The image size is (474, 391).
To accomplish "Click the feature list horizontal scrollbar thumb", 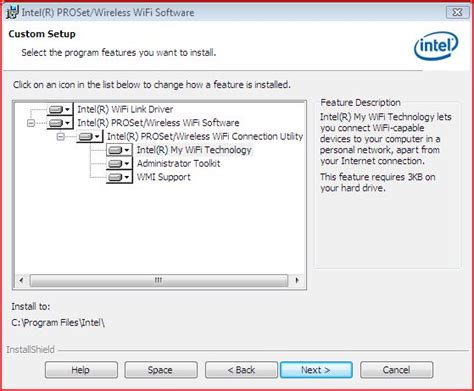I will 159,280.
